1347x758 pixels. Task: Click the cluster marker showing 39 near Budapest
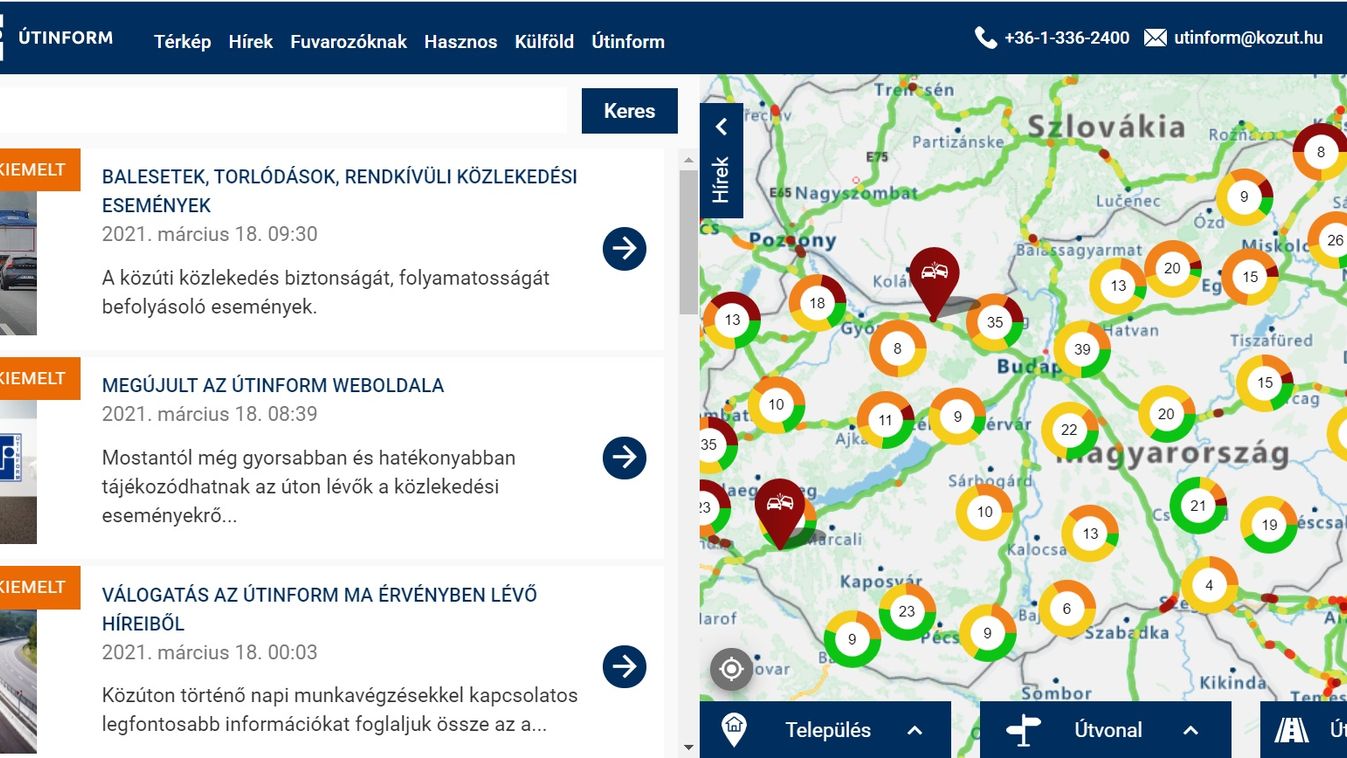pyautogui.click(x=1083, y=349)
